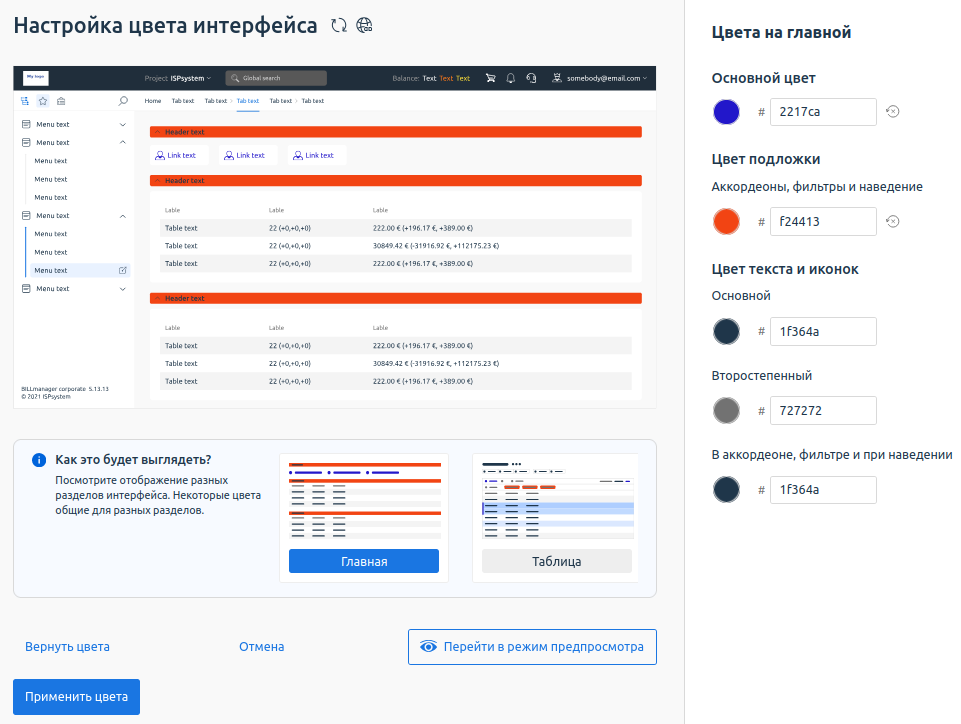Screen dimensions: 961x724
Task: Click the magnifier search icon in the preview sidebar
Action: click(123, 101)
